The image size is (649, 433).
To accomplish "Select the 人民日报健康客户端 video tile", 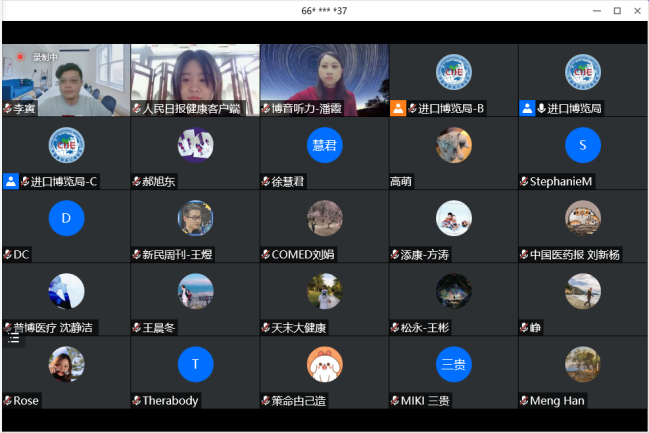I will [195, 78].
